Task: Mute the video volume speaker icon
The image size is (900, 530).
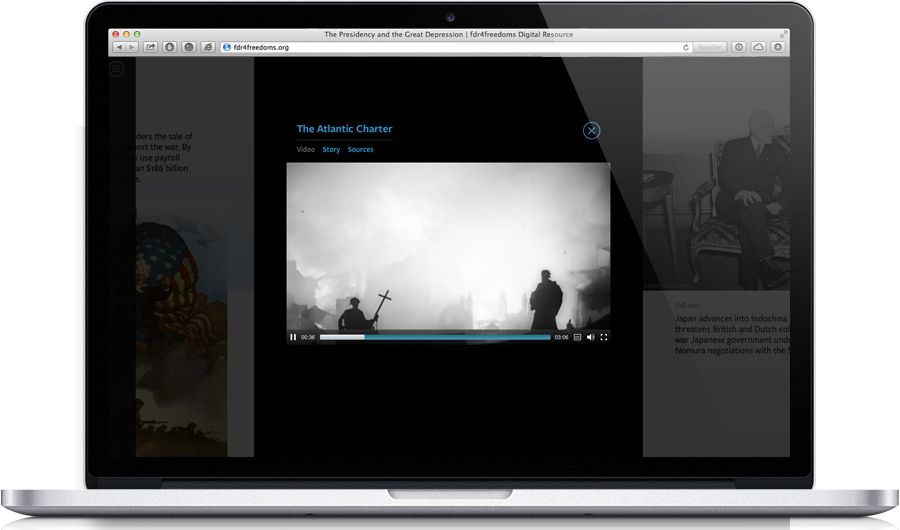Action: pos(591,337)
